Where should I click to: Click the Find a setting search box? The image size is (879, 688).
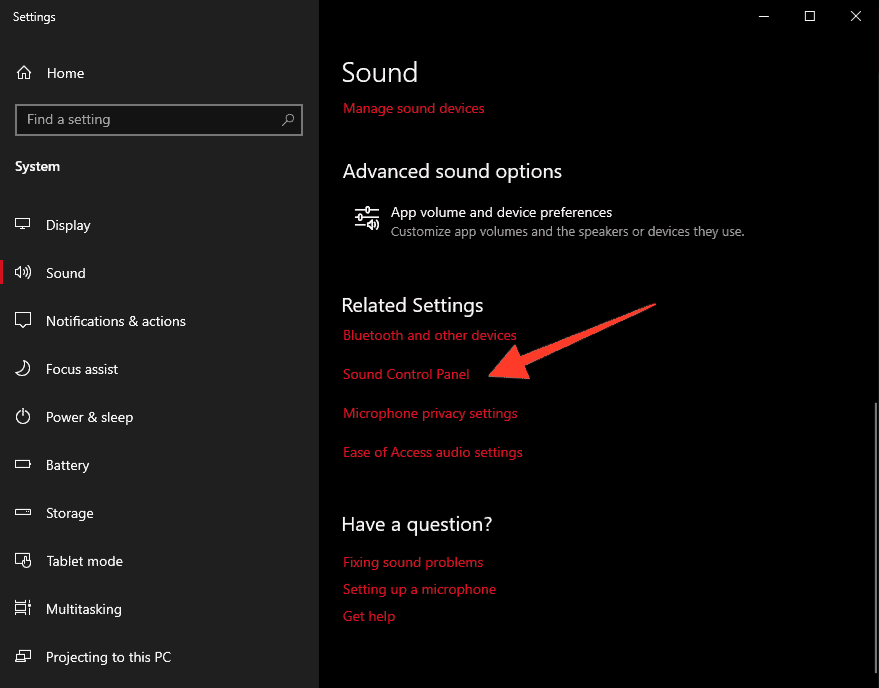pos(158,119)
